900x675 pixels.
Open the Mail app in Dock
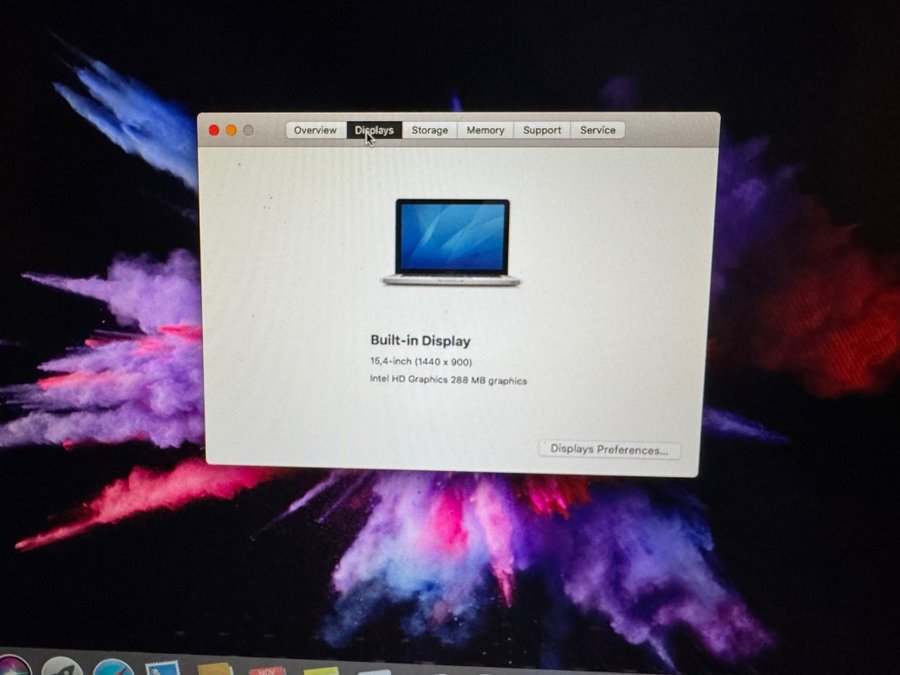tap(162, 668)
